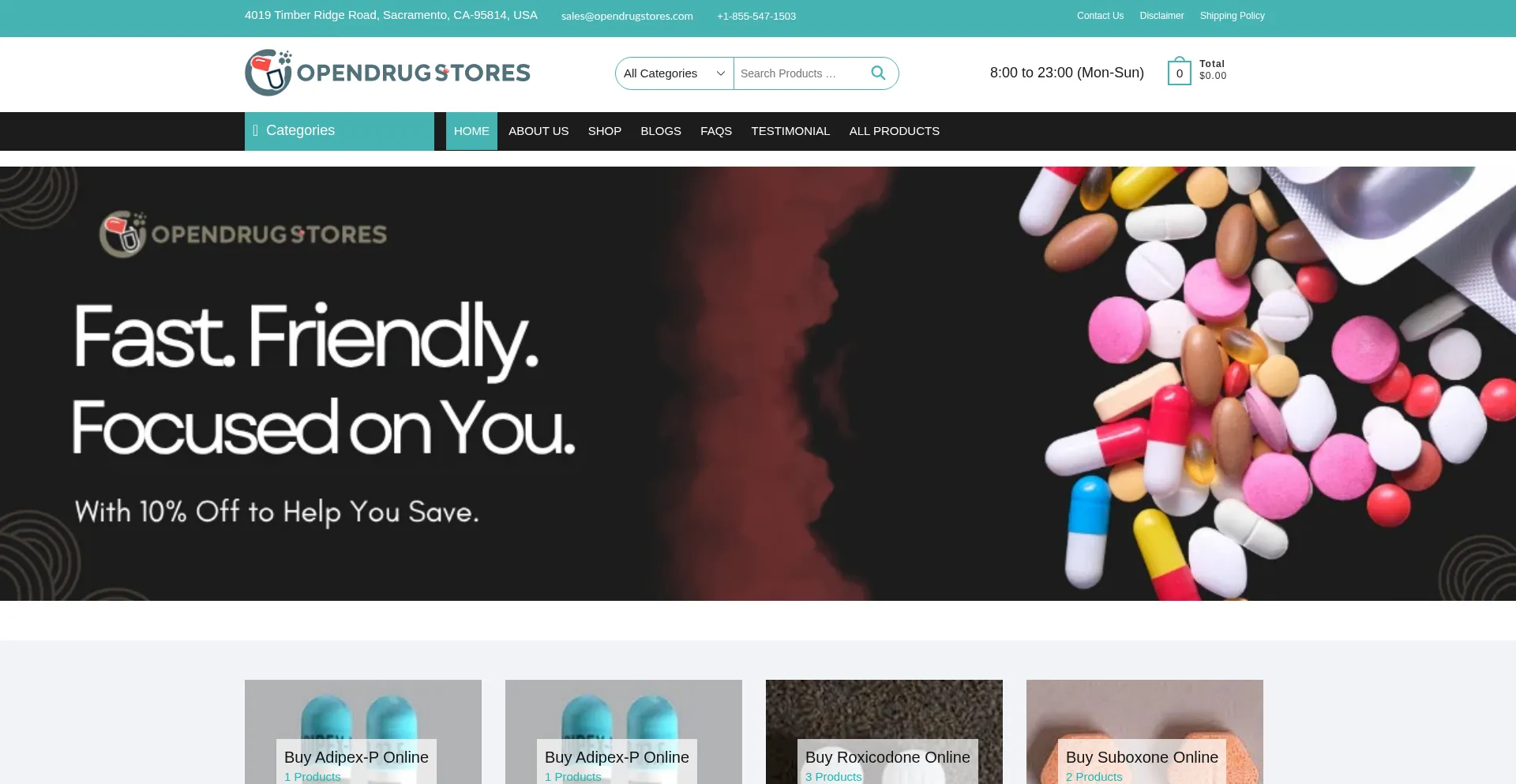Click the sales email address link
The height and width of the screenshot is (784, 1516).
click(627, 16)
